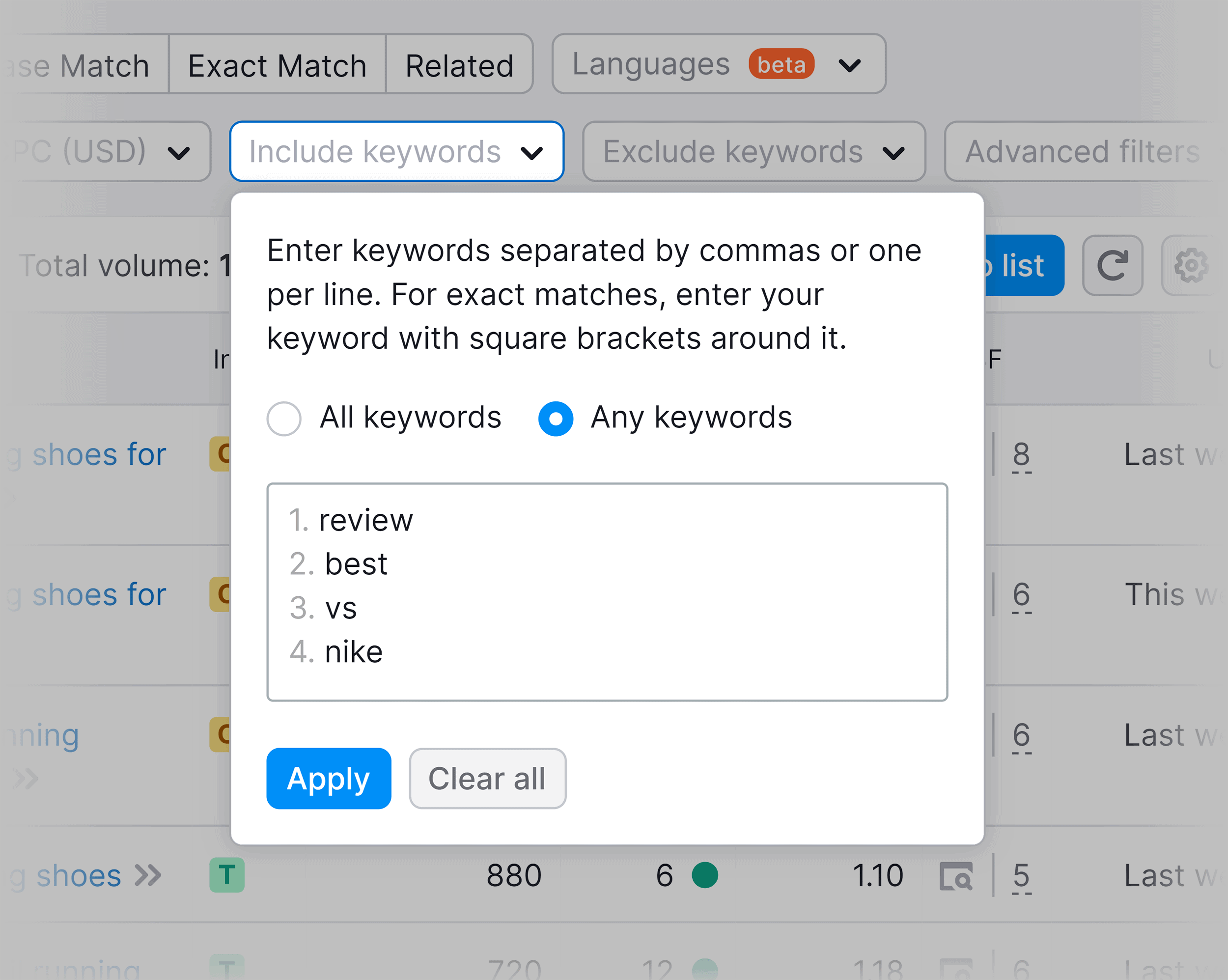
Task: Refresh the keyword results list
Action: point(1113,266)
